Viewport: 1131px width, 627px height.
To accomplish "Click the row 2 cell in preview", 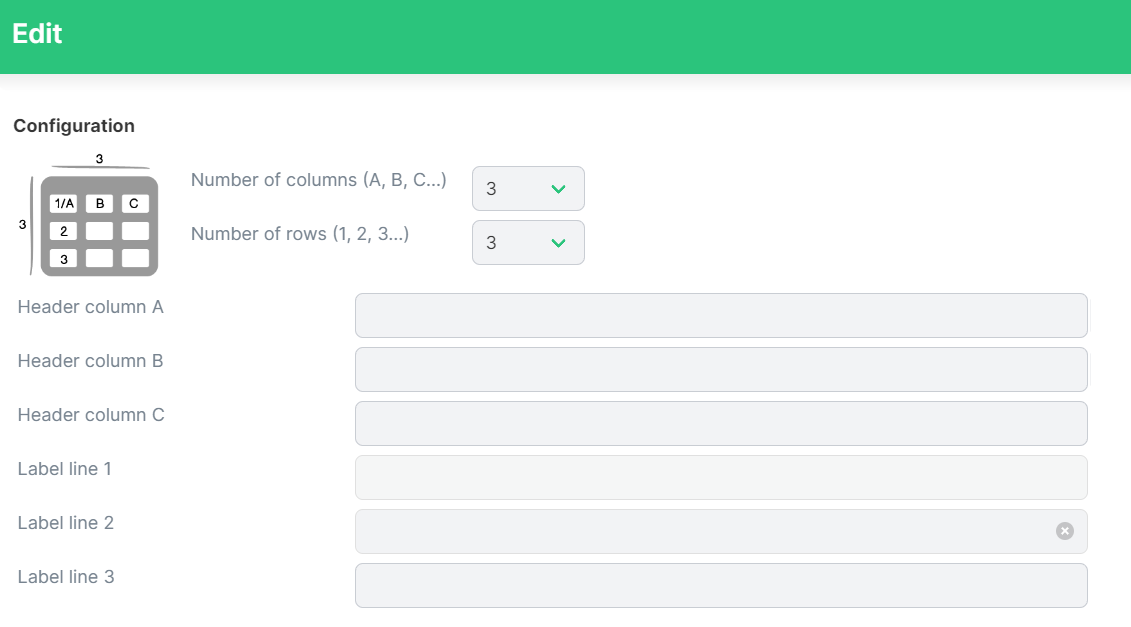I will coord(63,231).
